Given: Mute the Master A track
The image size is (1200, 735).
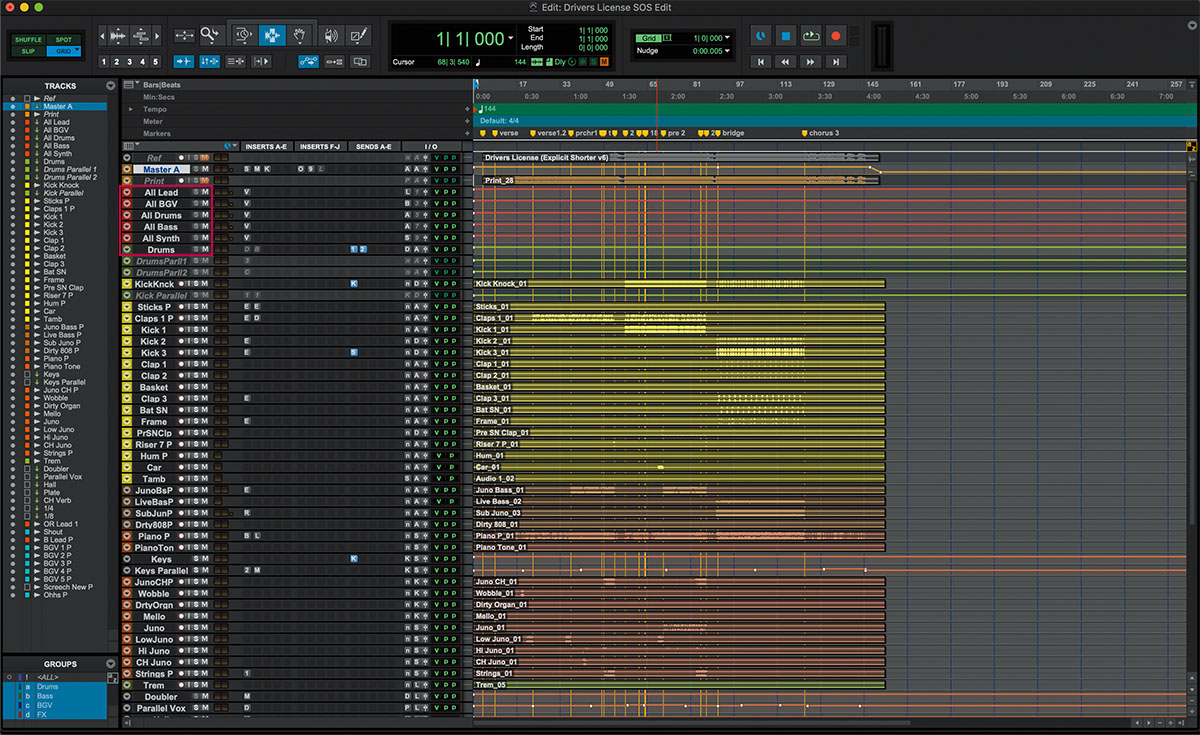Looking at the screenshot, I should (205, 169).
